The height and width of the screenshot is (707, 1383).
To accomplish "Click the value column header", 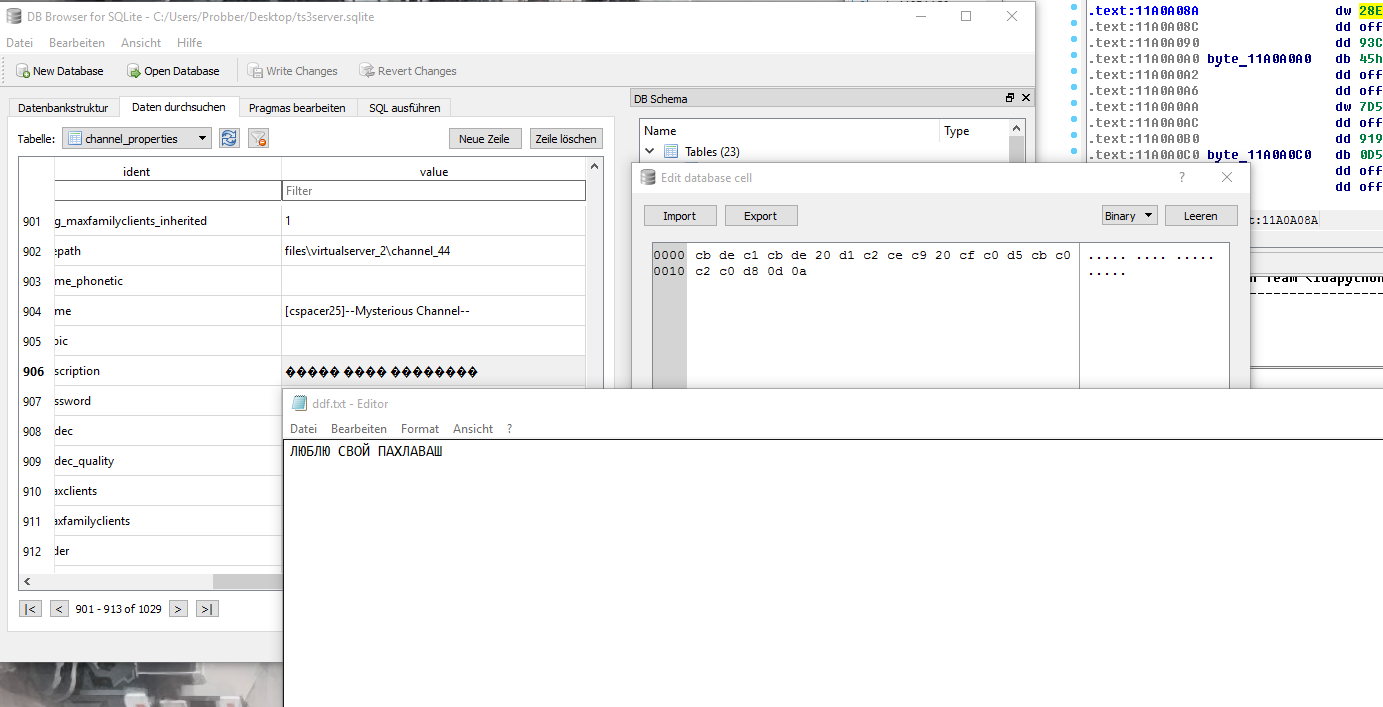I will pyautogui.click(x=433, y=171).
